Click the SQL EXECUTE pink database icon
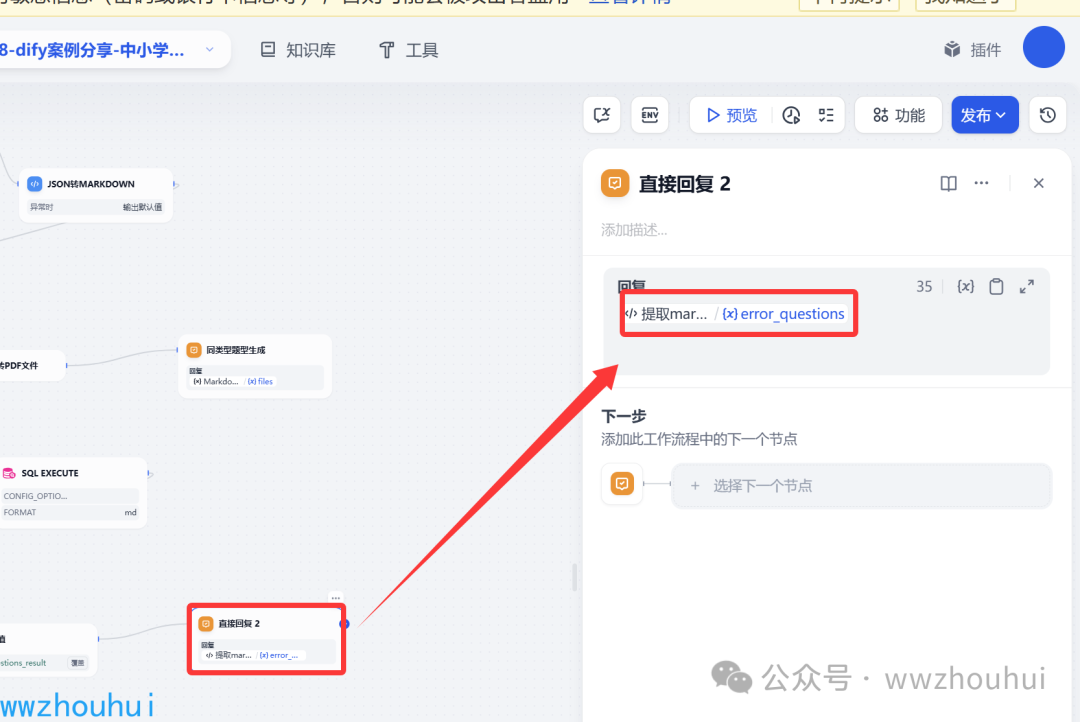 [x=9, y=473]
